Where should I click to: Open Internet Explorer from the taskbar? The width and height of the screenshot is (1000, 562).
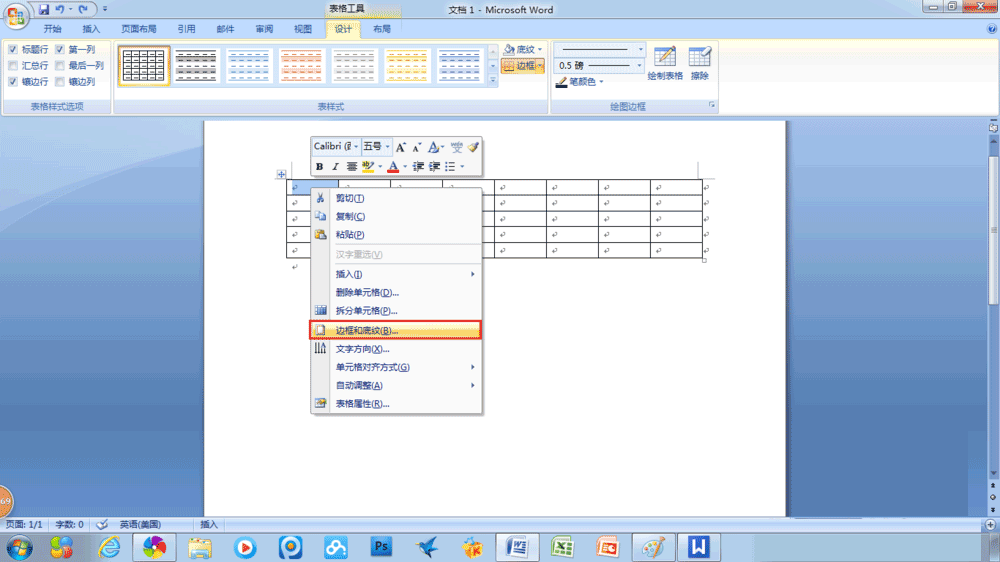point(109,547)
